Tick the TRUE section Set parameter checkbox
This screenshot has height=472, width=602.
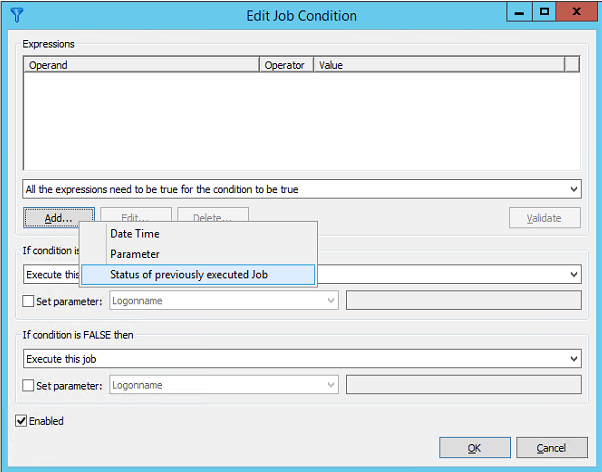coord(28,301)
